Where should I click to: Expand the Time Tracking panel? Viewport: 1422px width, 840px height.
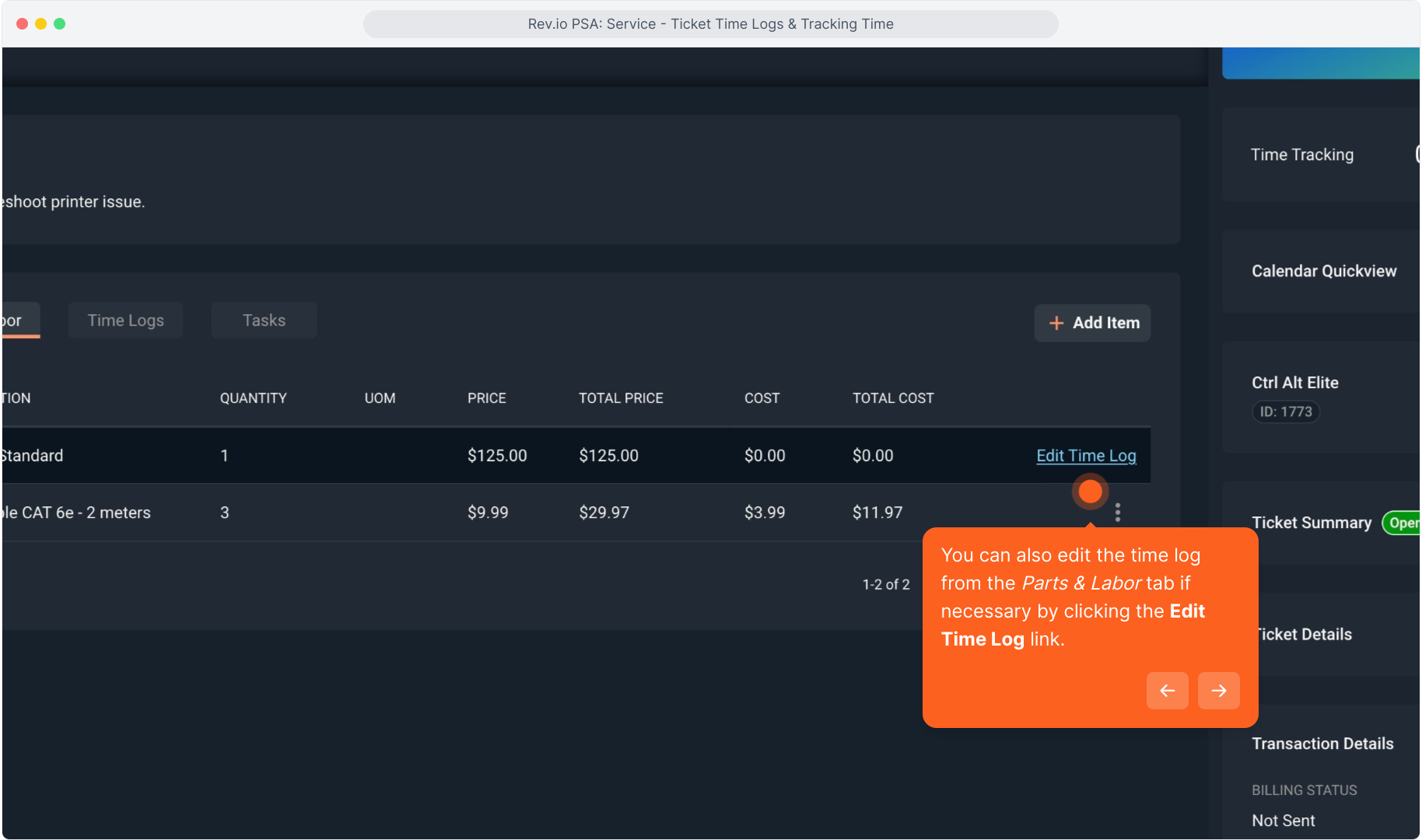pos(1302,155)
